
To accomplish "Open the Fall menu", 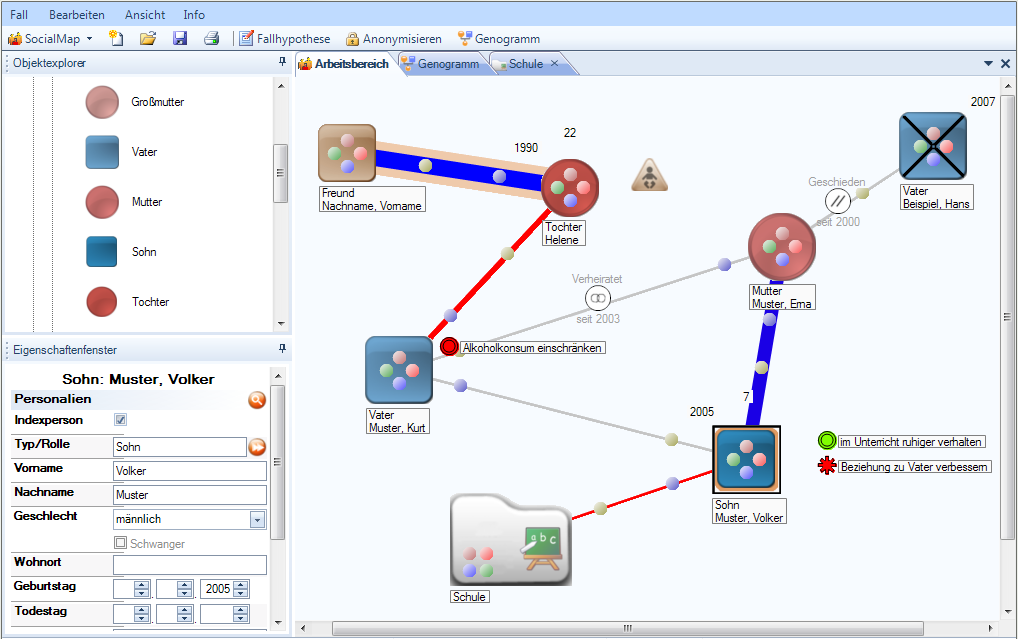I will pyautogui.click(x=19, y=14).
